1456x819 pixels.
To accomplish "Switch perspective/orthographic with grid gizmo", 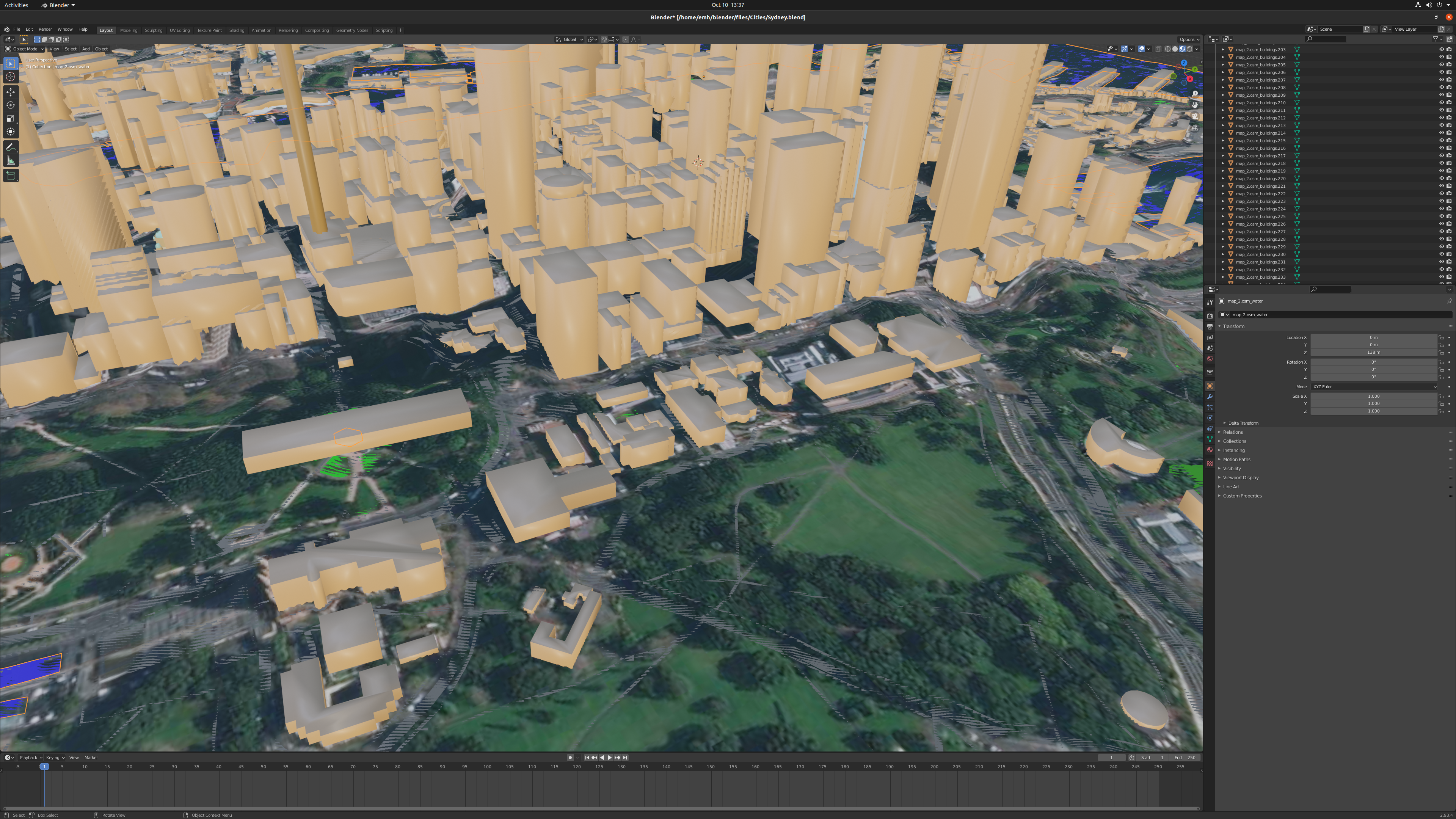I will [1194, 128].
